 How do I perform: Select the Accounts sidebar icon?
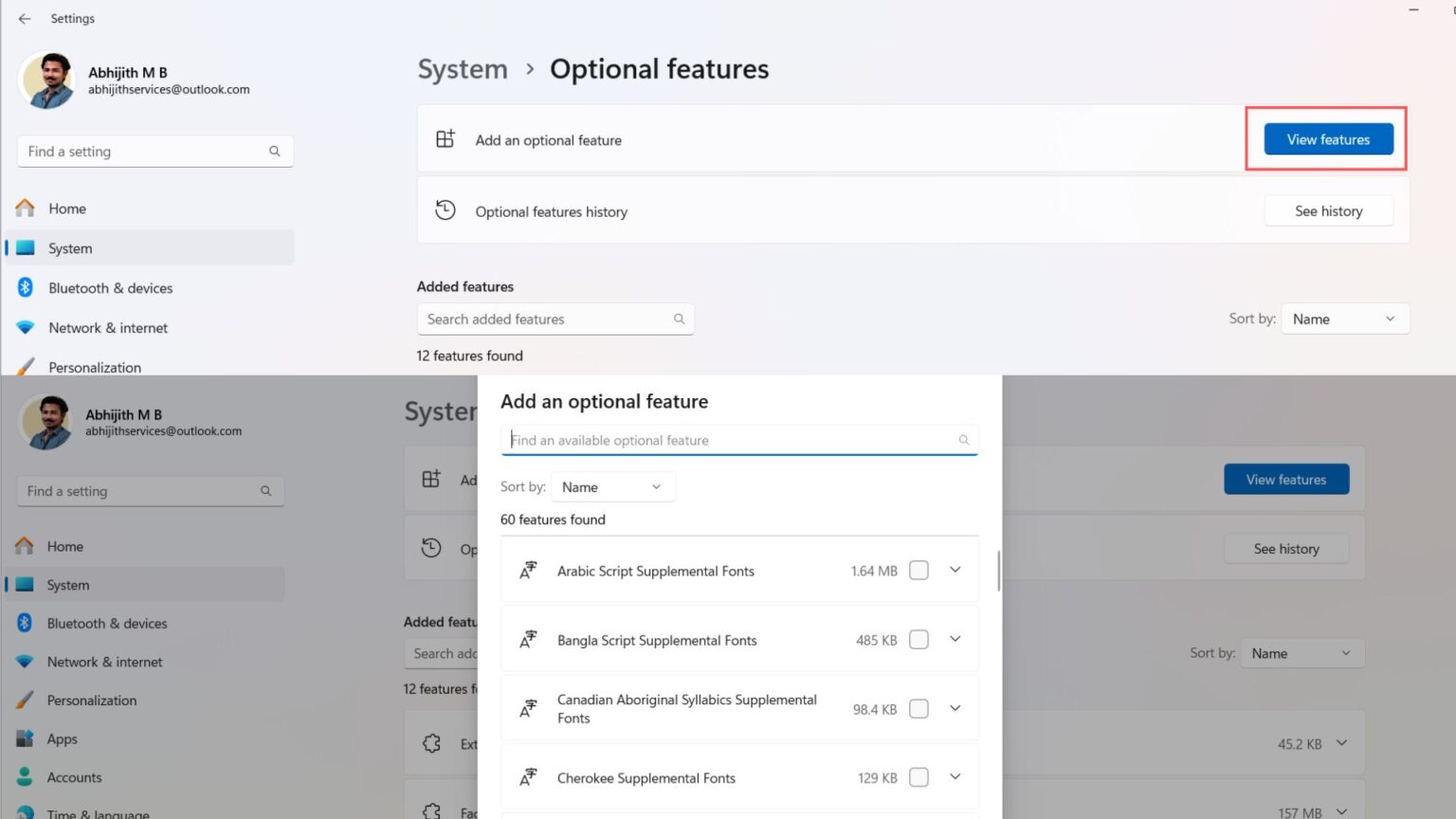26,776
